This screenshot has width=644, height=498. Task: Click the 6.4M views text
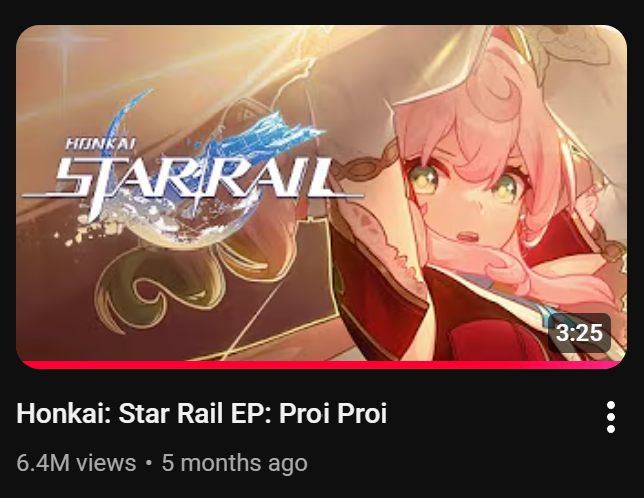[x=76, y=463]
